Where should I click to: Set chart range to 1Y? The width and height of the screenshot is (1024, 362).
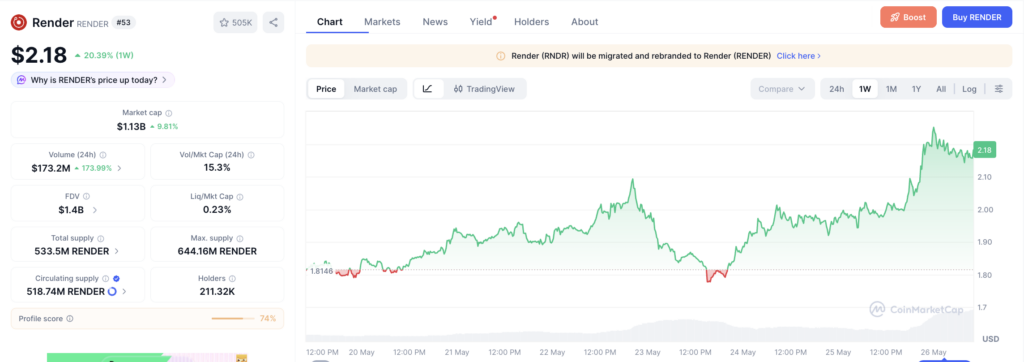click(x=916, y=89)
